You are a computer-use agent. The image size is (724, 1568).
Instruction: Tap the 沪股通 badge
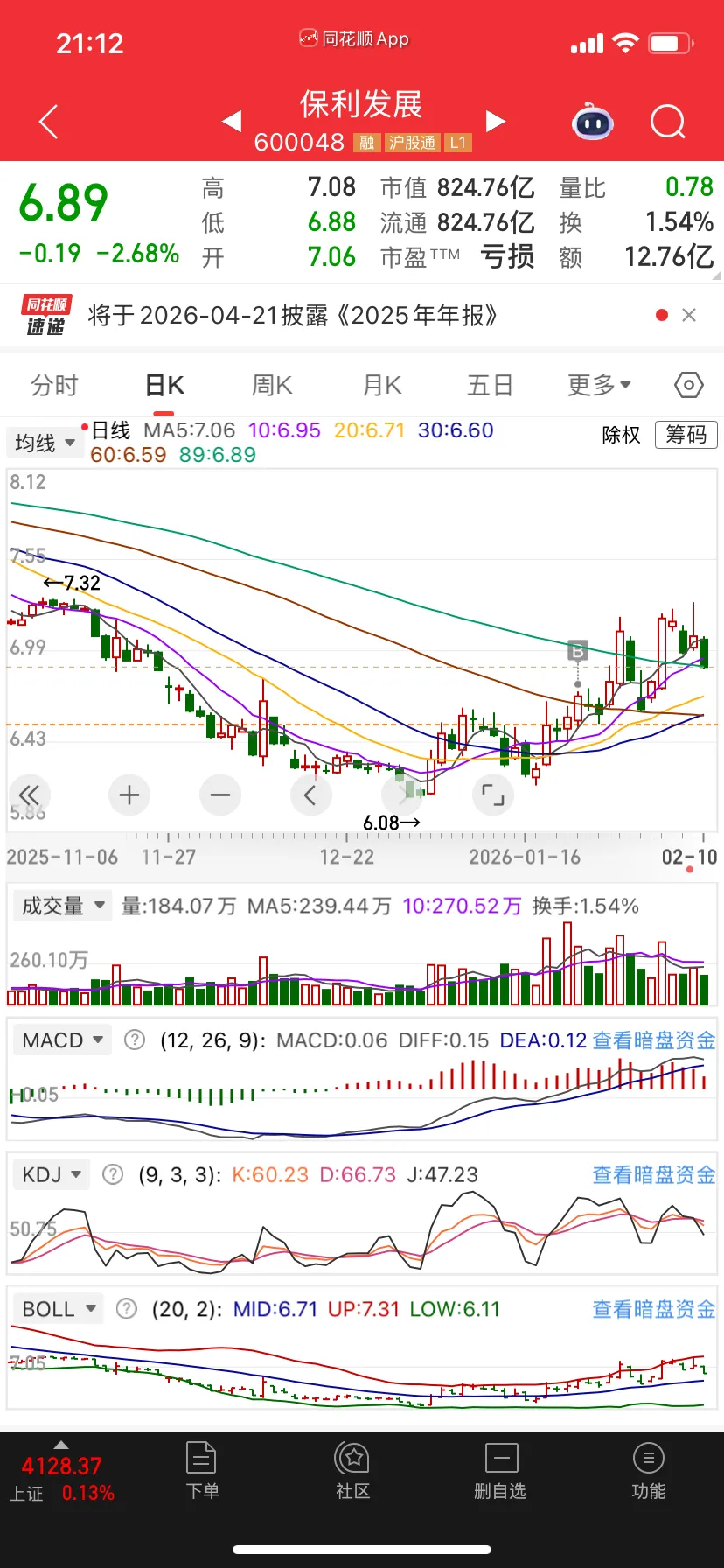pos(412,143)
